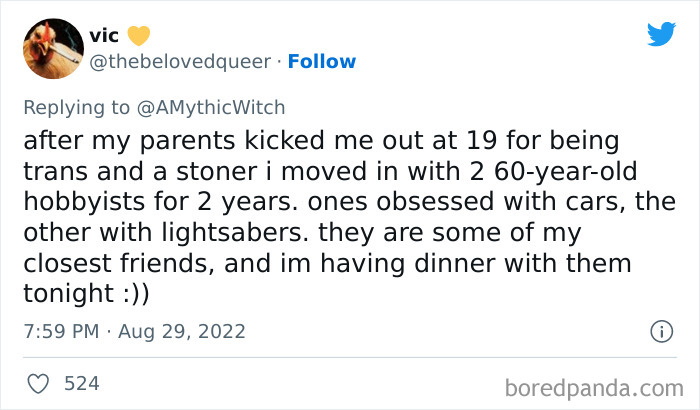700x410 pixels.
Task: Click the Aug 29, 2022 date
Action: click(x=184, y=331)
